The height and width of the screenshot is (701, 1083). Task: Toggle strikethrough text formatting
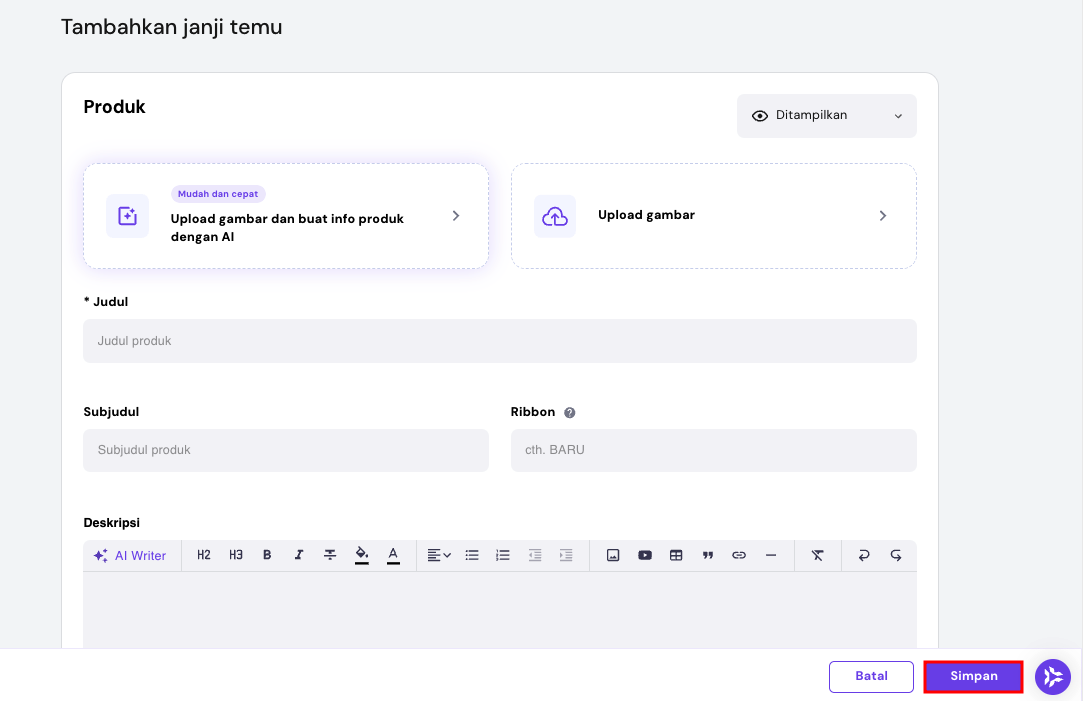point(330,555)
